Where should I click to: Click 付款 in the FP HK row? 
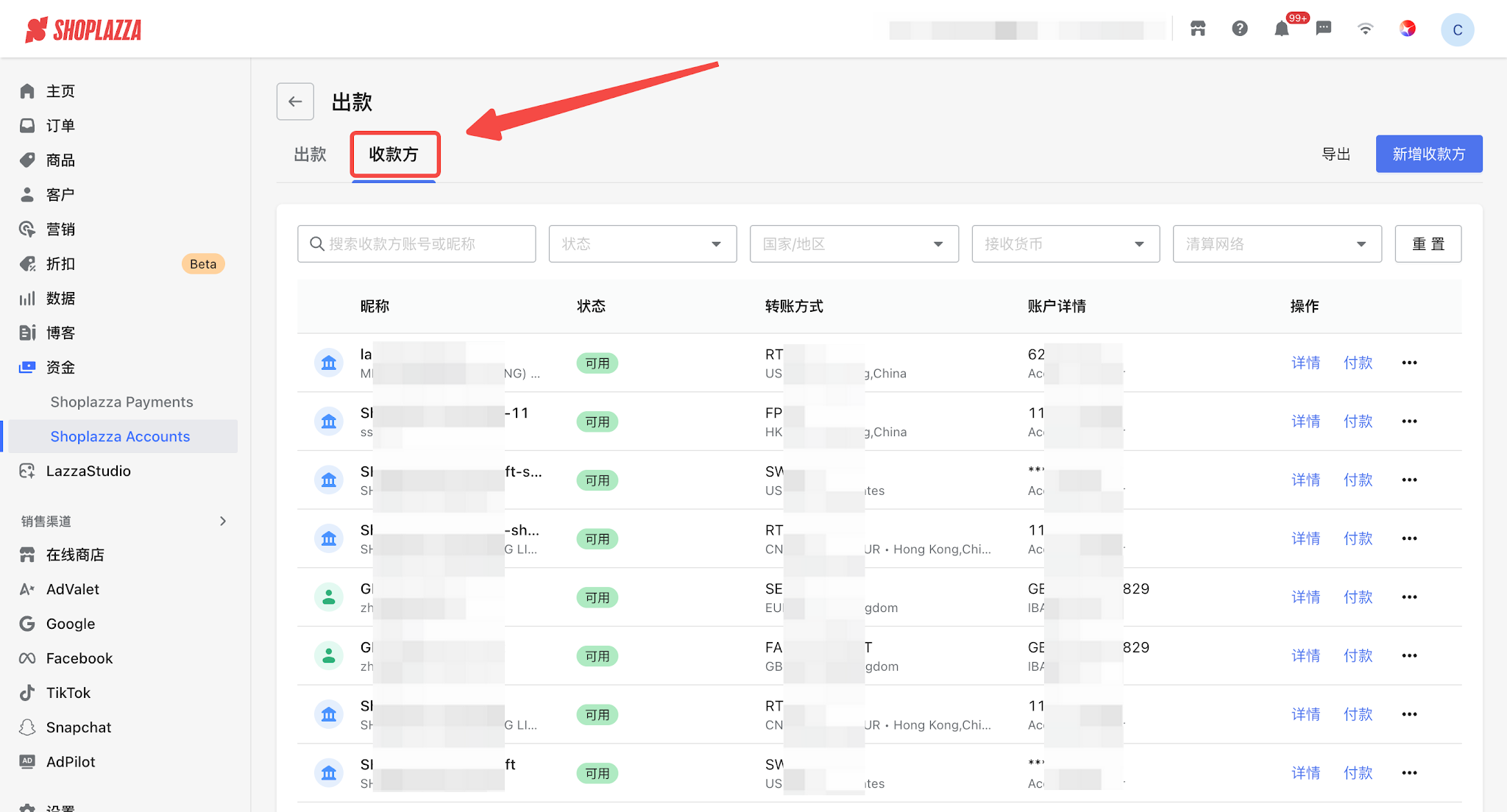click(x=1358, y=421)
